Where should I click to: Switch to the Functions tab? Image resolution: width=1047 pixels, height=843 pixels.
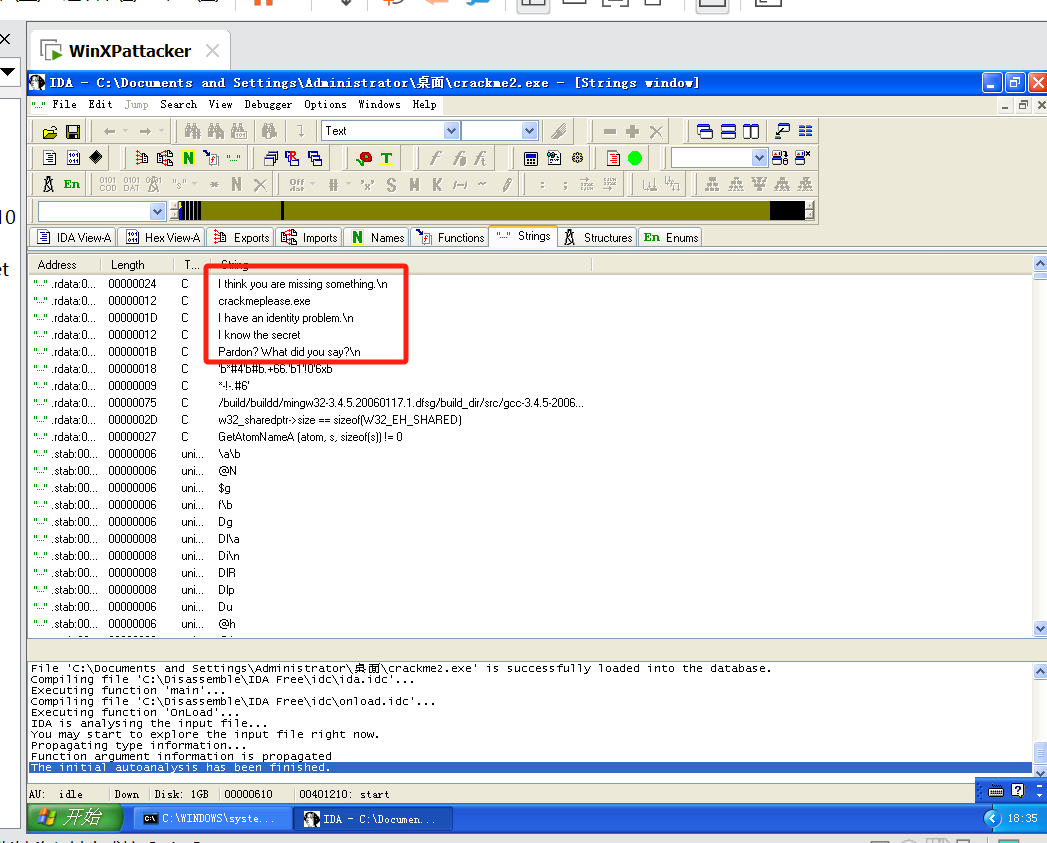click(449, 237)
